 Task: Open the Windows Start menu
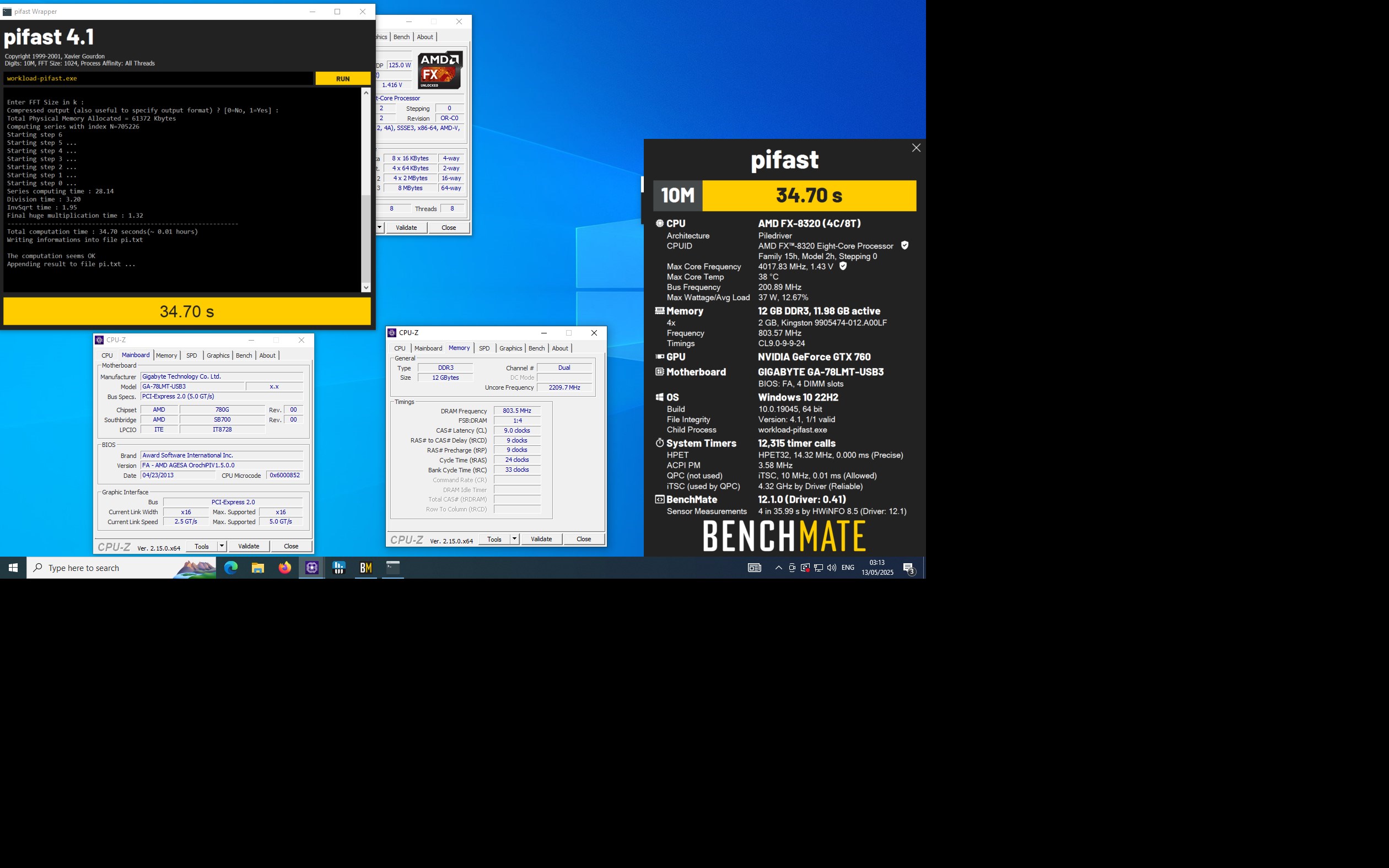click(x=13, y=568)
